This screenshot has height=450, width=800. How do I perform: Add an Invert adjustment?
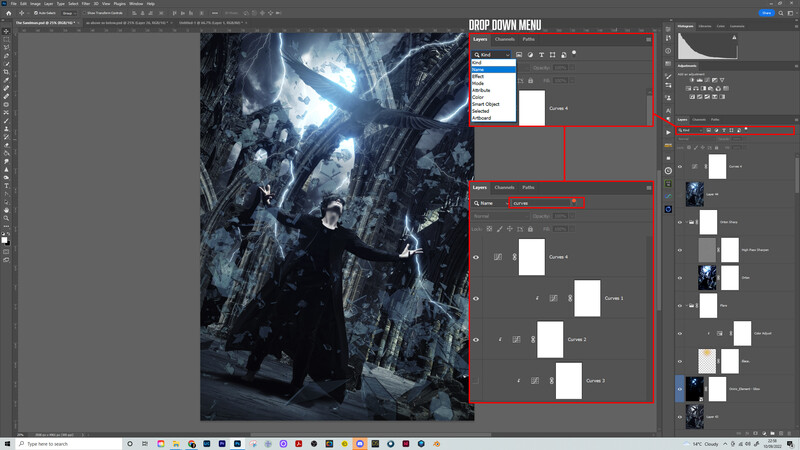tap(692, 96)
